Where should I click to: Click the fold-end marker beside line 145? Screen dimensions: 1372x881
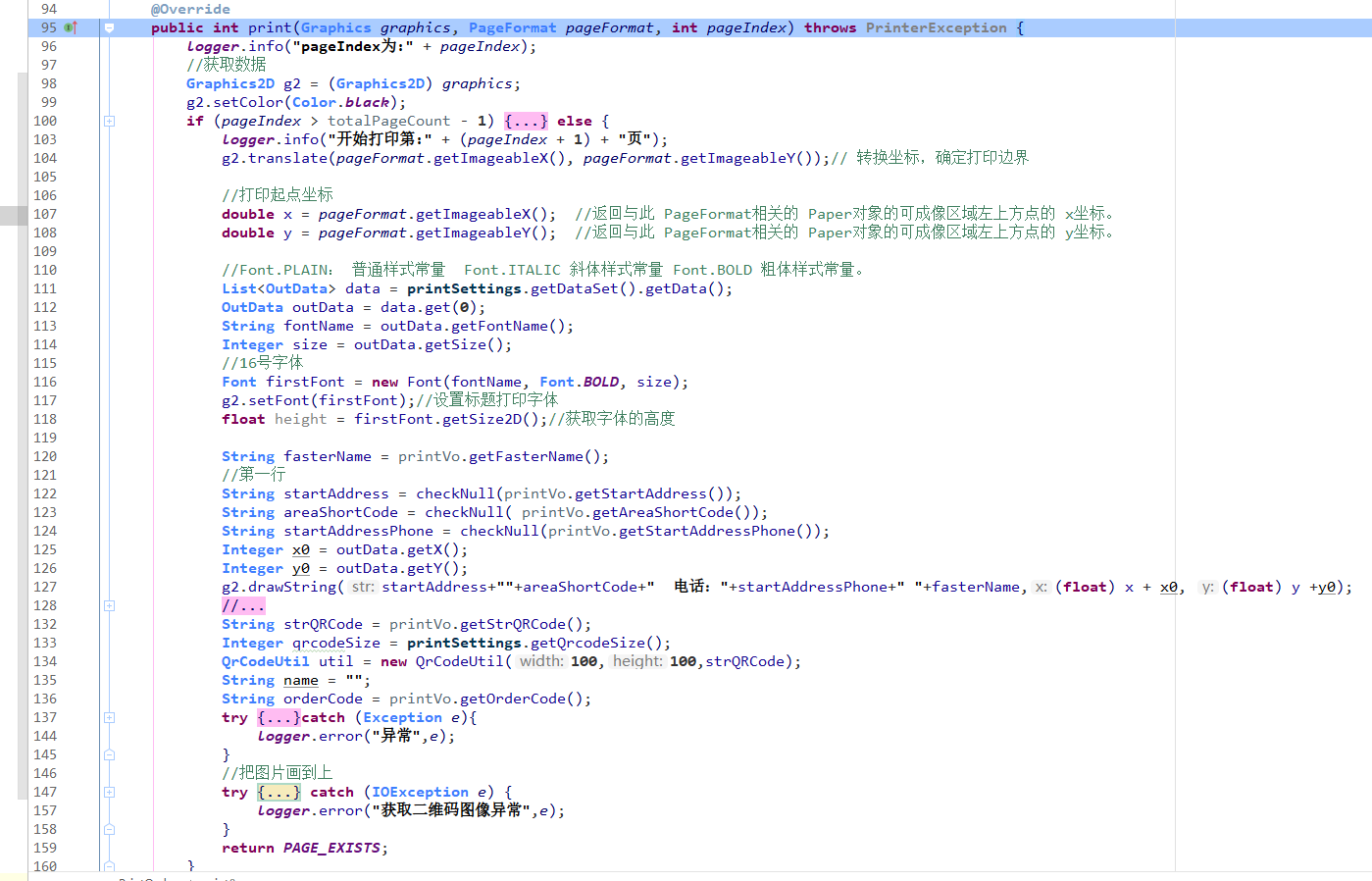coord(109,754)
